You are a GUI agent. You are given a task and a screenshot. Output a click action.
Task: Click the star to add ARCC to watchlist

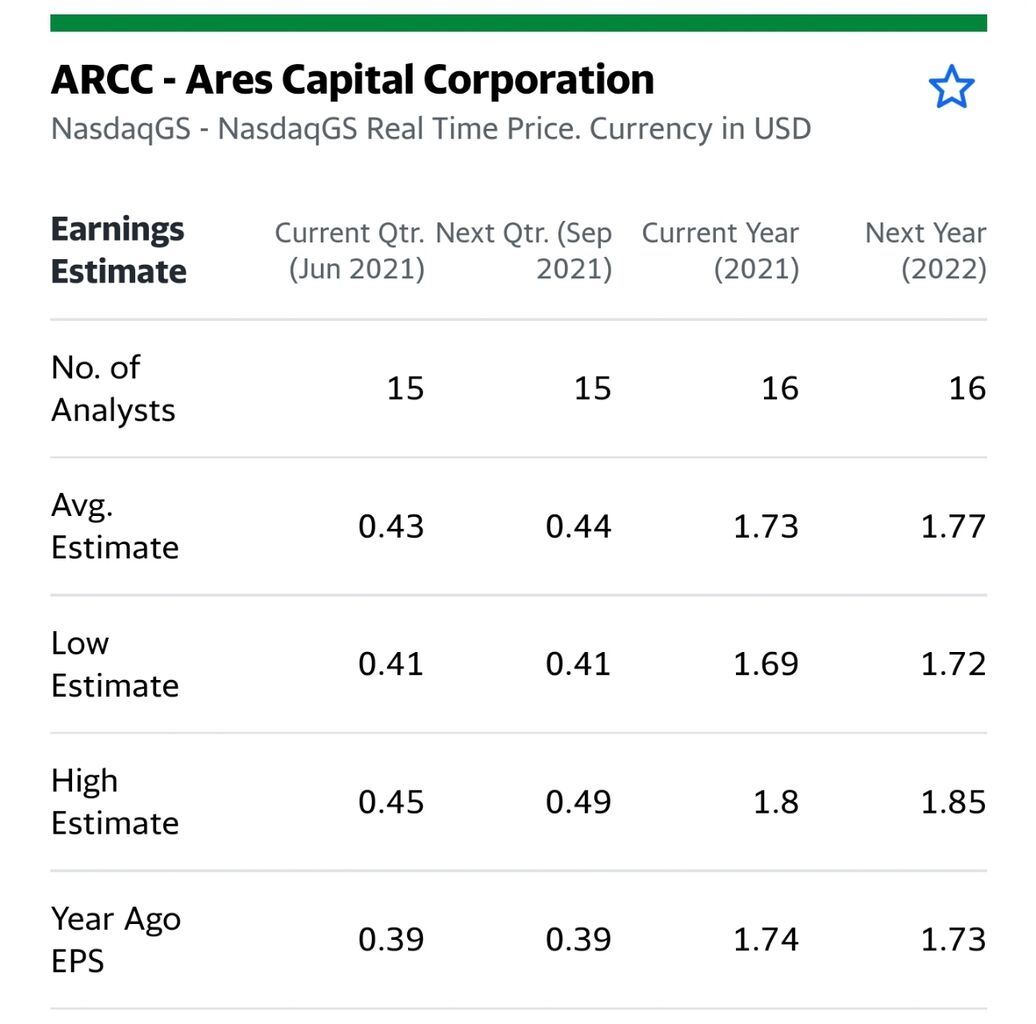pyautogui.click(x=951, y=87)
